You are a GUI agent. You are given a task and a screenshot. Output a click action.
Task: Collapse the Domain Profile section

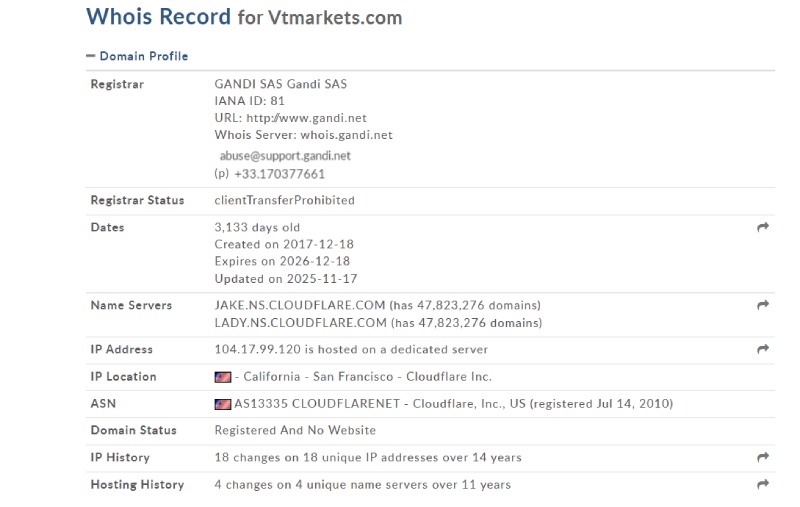pyautogui.click(x=137, y=56)
